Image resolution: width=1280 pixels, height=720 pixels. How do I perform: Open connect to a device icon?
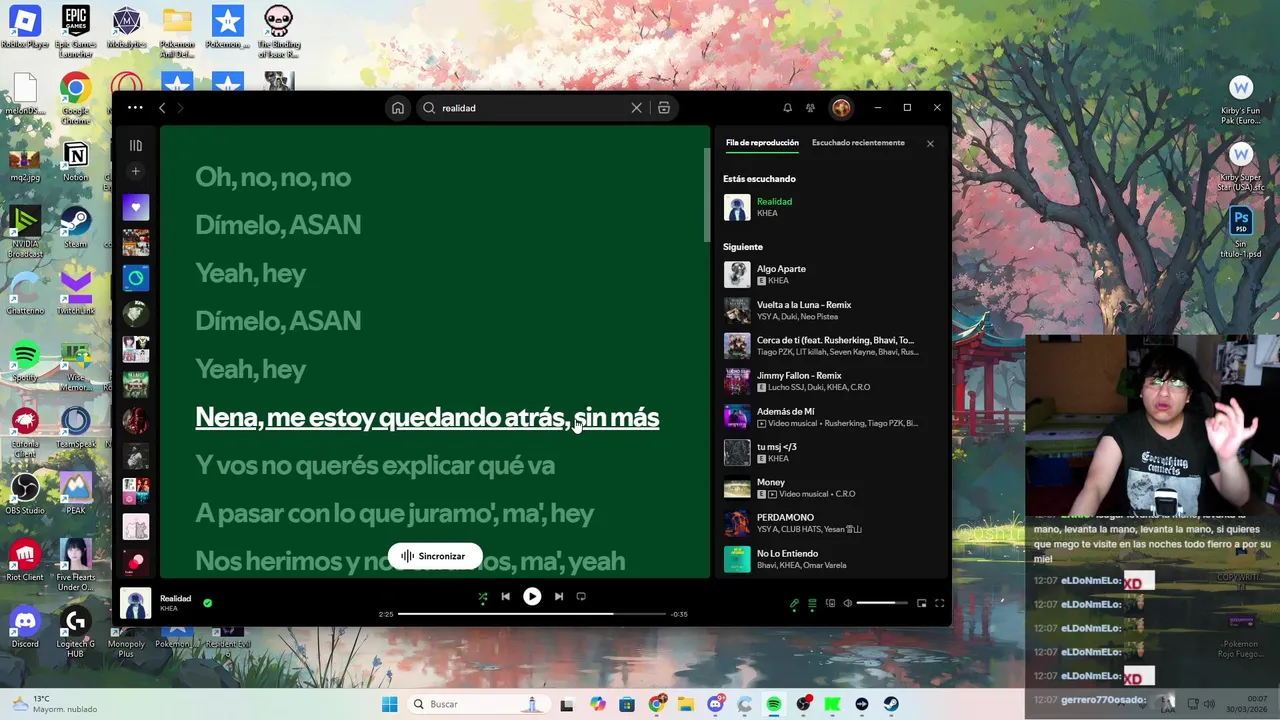830,604
